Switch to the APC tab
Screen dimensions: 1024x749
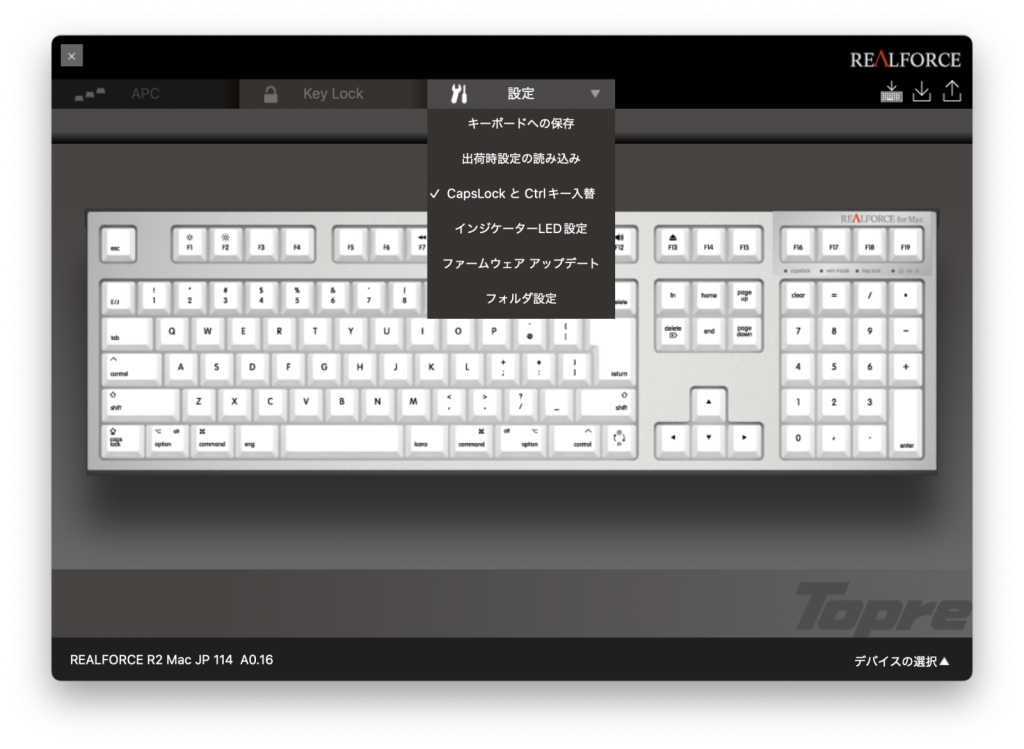(146, 92)
